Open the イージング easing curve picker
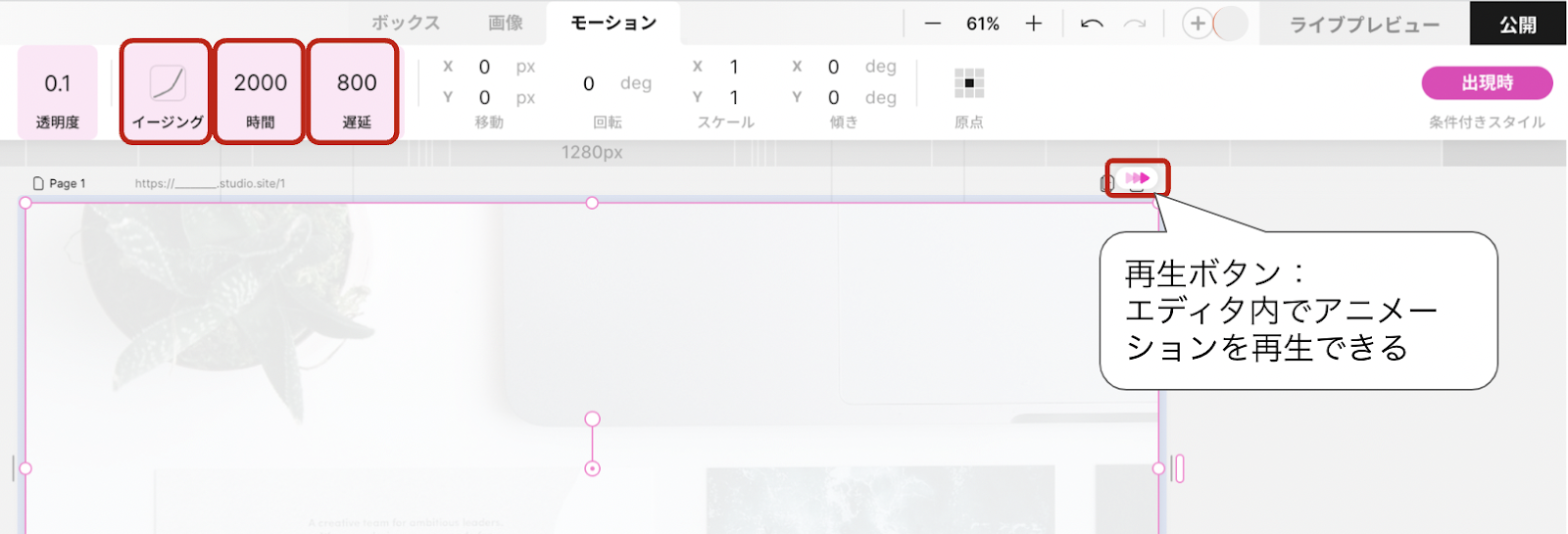The width and height of the screenshot is (1568, 534). point(168,83)
